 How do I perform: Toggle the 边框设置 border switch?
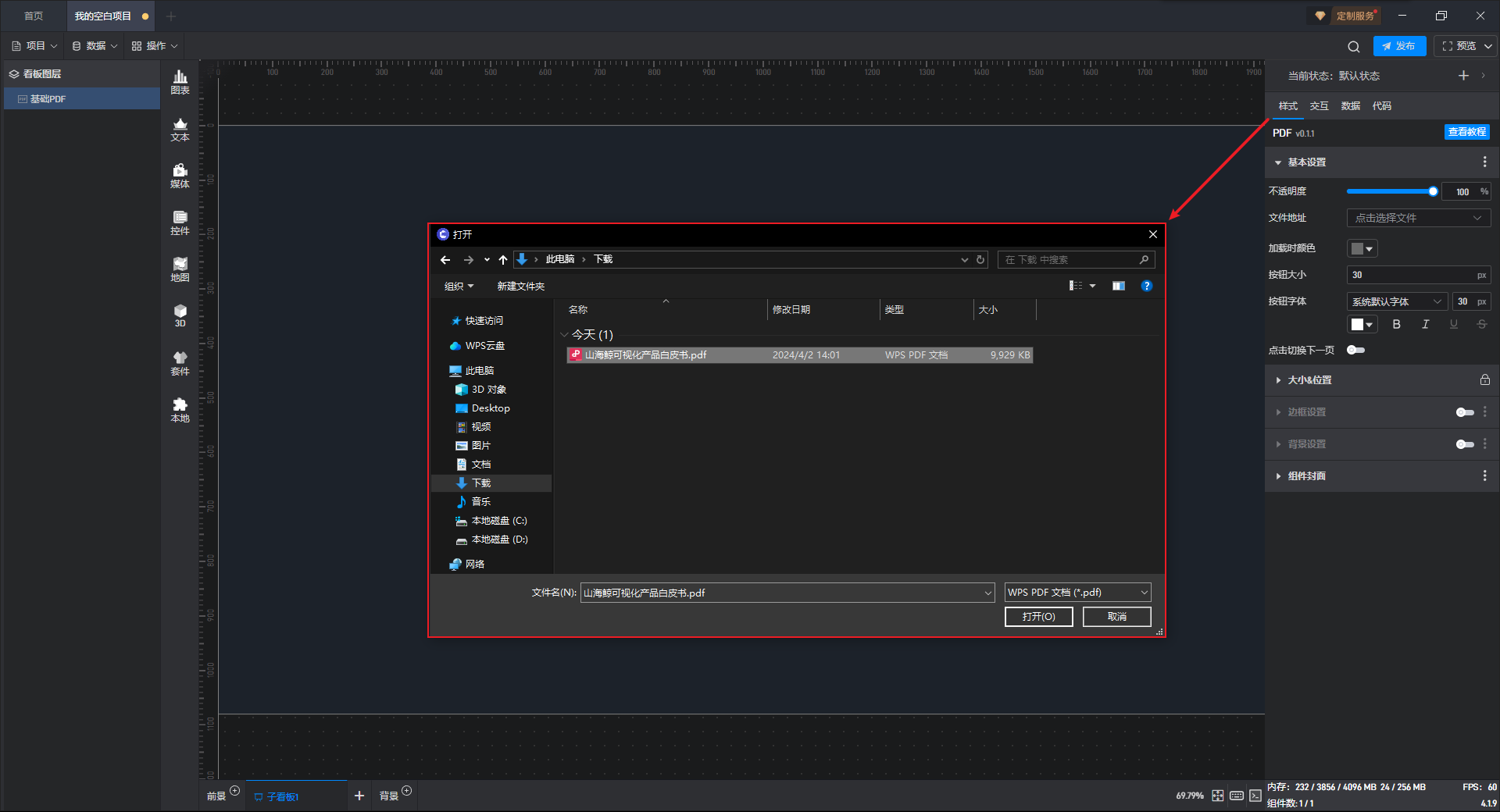tap(1464, 412)
